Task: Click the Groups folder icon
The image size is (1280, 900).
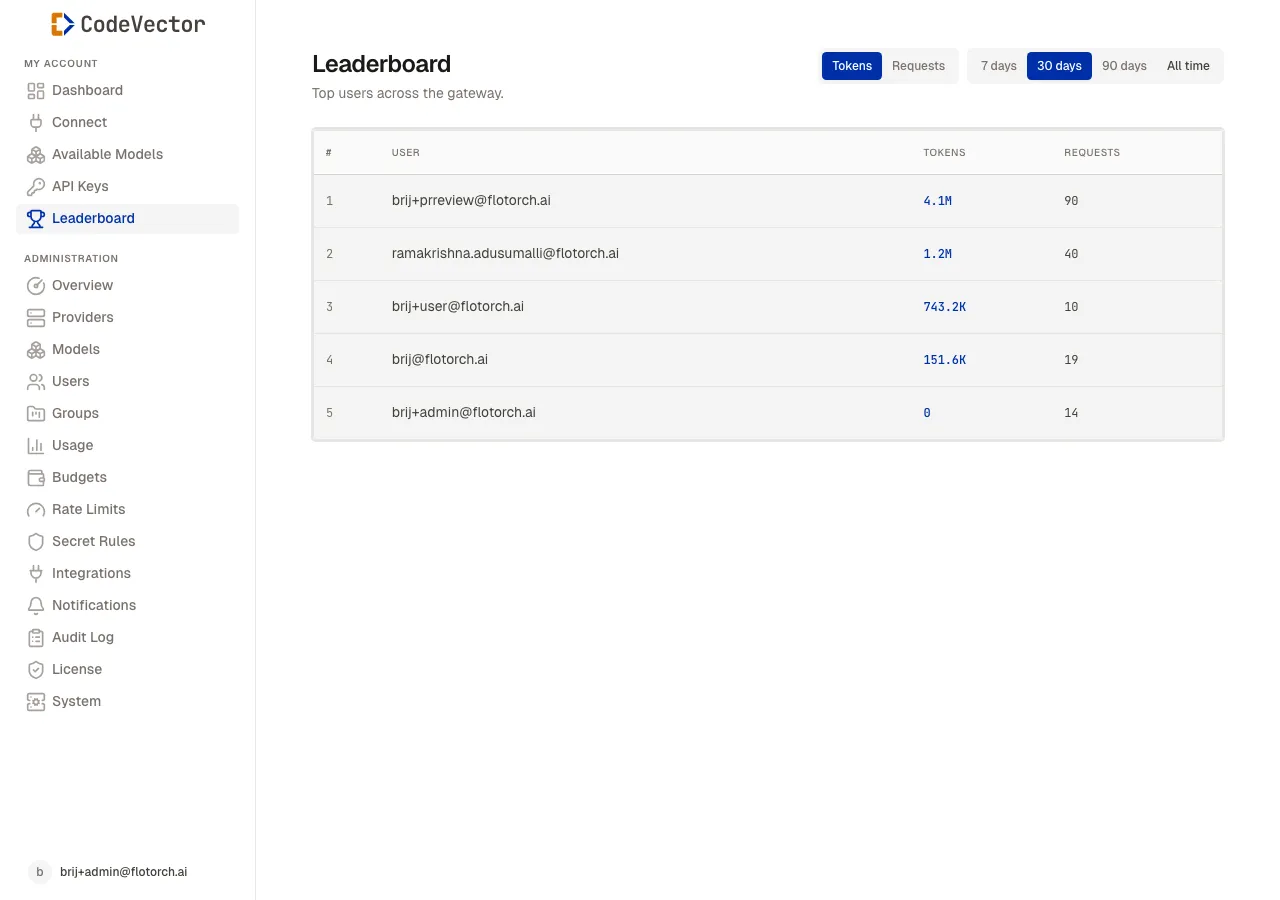Action: point(36,413)
